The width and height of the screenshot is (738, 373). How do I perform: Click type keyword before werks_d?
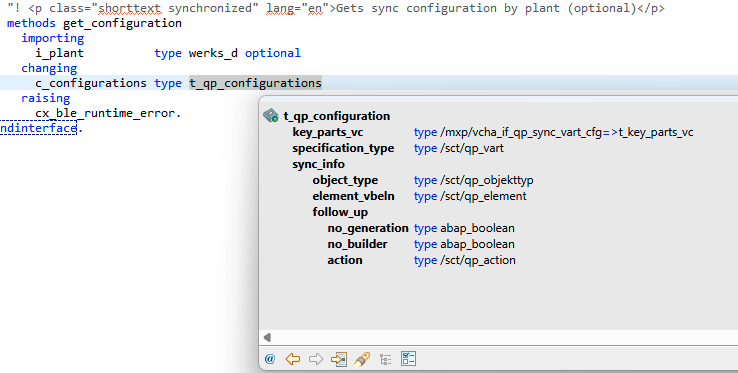point(168,53)
